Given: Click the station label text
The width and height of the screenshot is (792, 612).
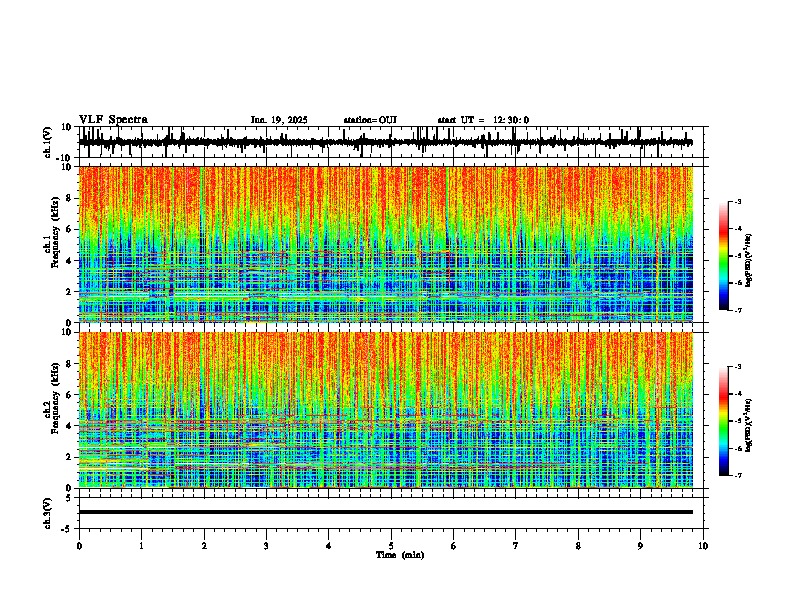Looking at the screenshot, I should pos(370,120).
